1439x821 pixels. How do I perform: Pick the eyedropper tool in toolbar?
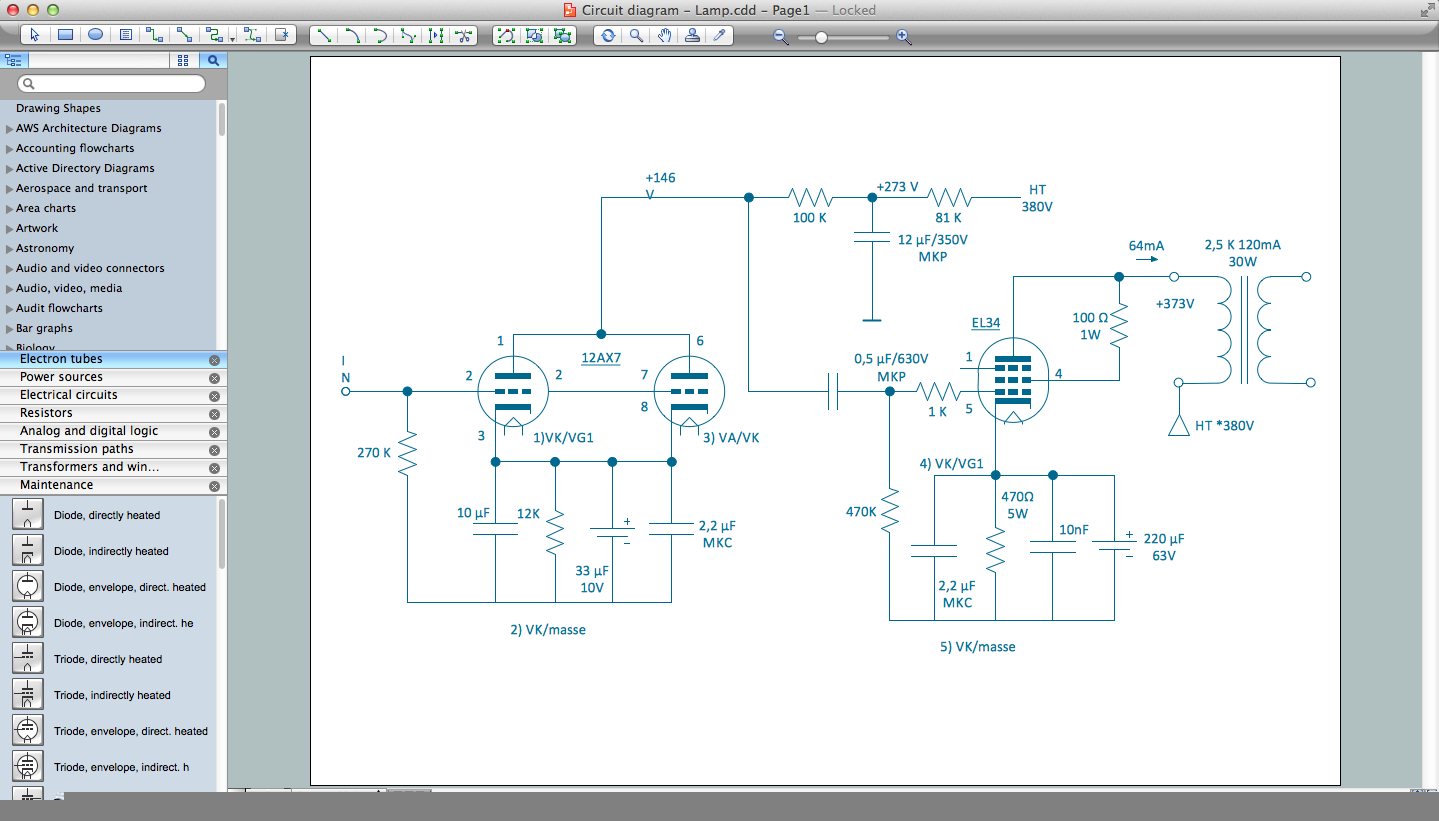[719, 36]
